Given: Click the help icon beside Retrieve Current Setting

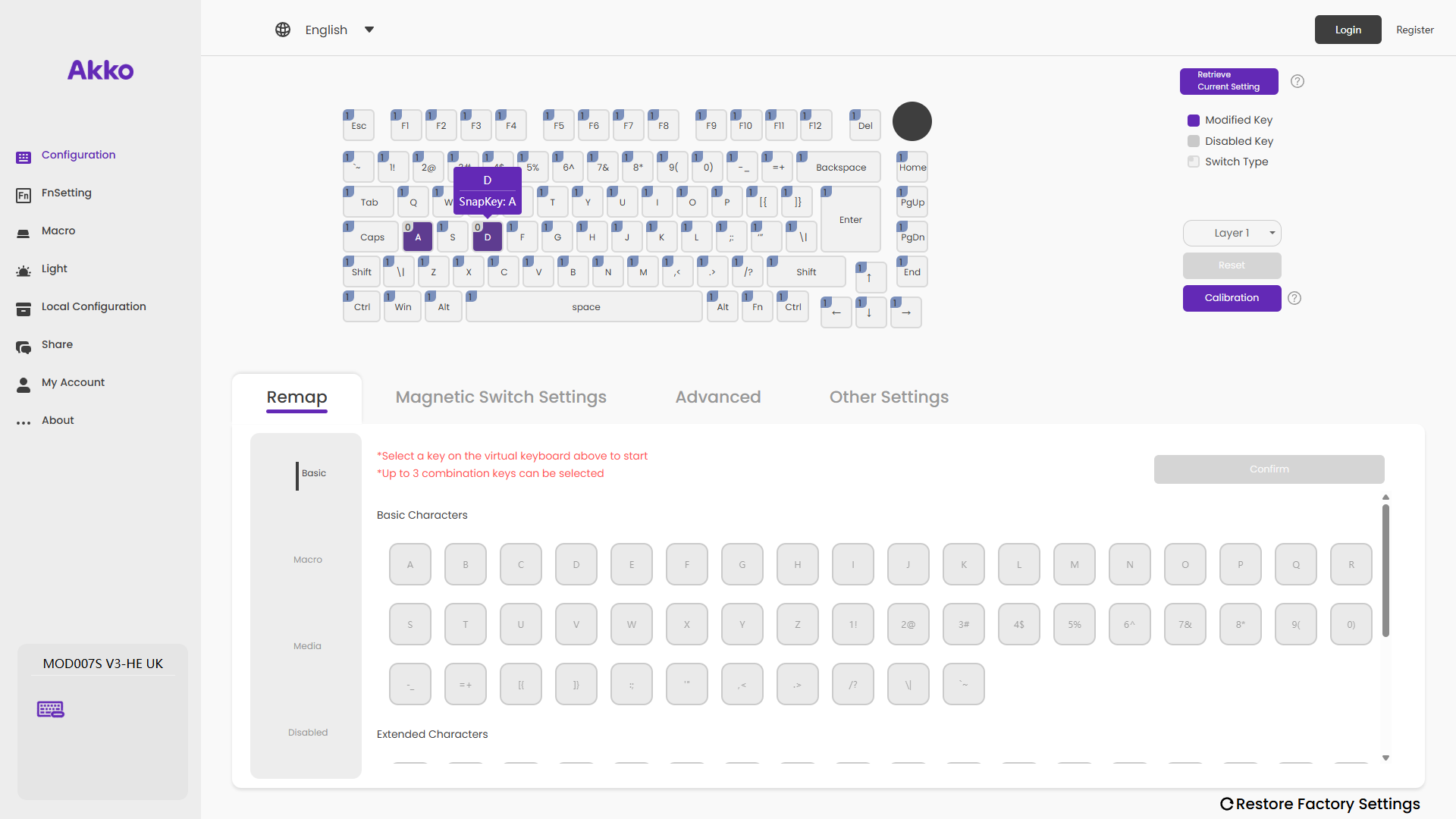Looking at the screenshot, I should click(x=1298, y=81).
